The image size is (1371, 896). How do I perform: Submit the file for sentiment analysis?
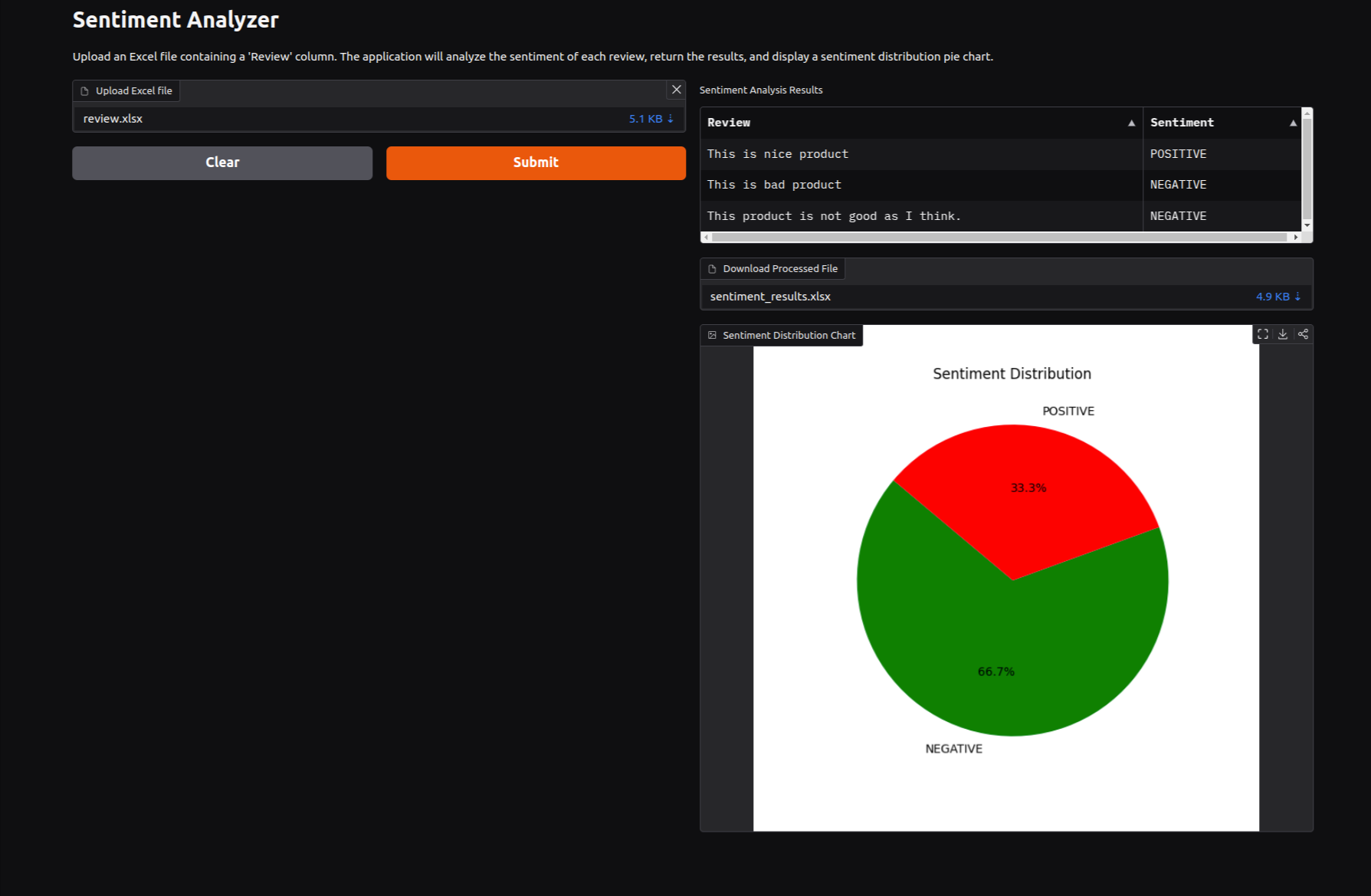[536, 162]
